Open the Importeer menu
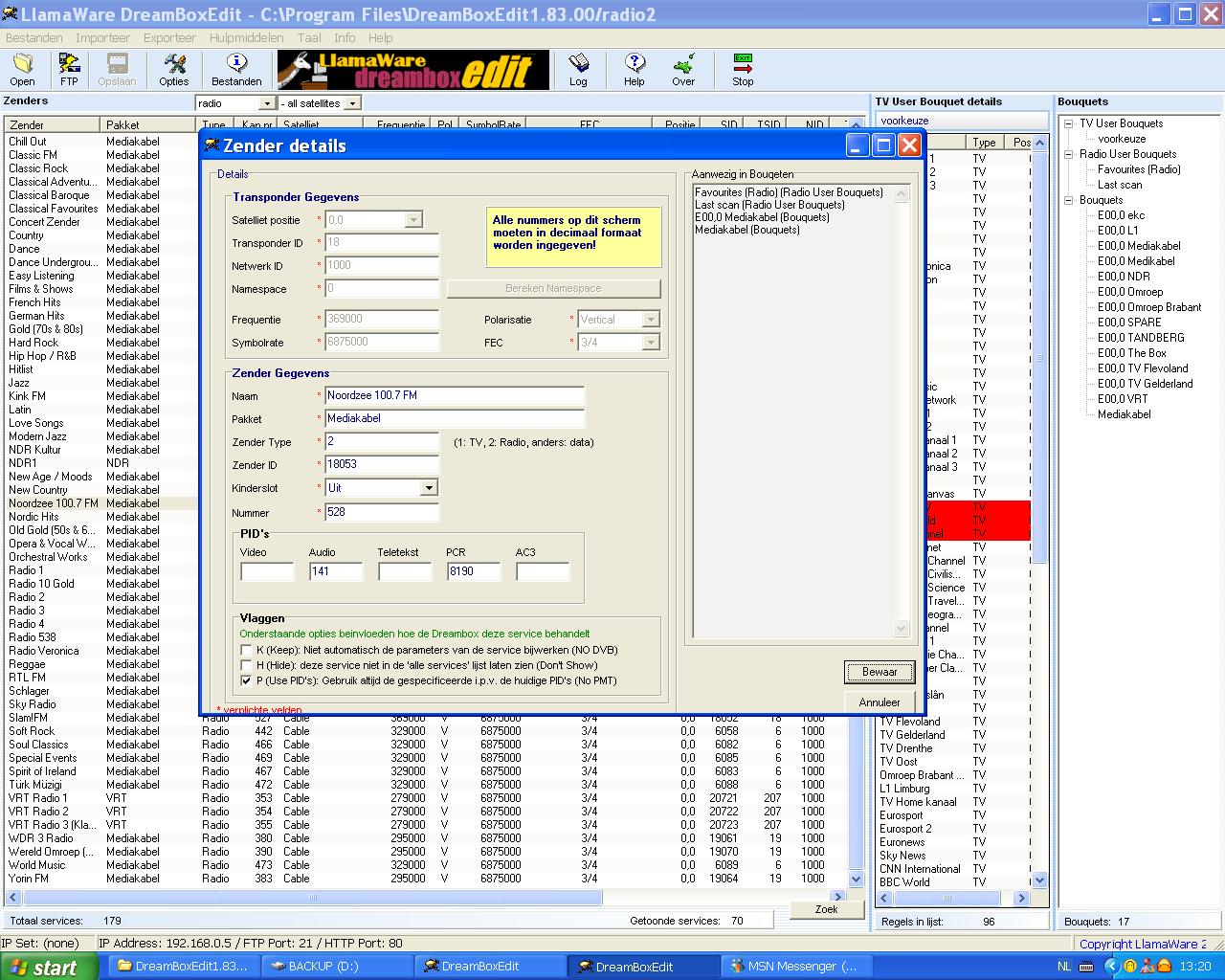1225x980 pixels. click(102, 38)
